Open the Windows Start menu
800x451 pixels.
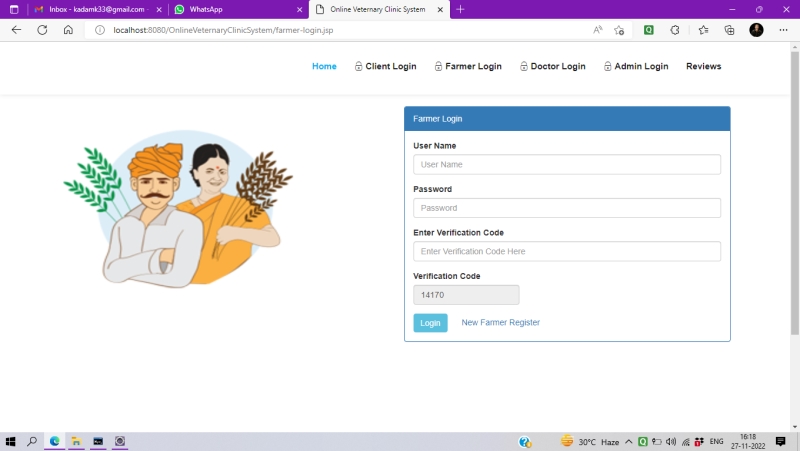[x=10, y=441]
